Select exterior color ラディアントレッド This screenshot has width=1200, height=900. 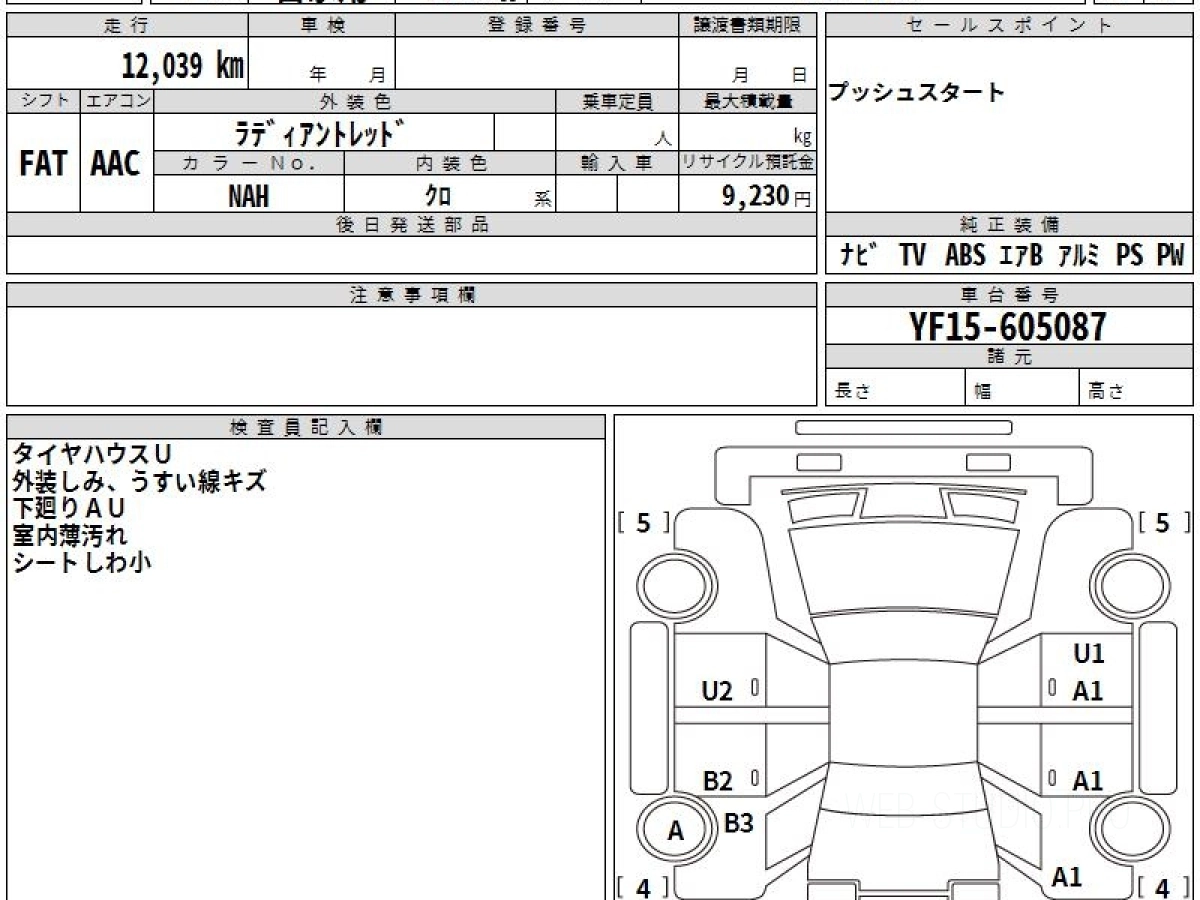click(x=320, y=132)
